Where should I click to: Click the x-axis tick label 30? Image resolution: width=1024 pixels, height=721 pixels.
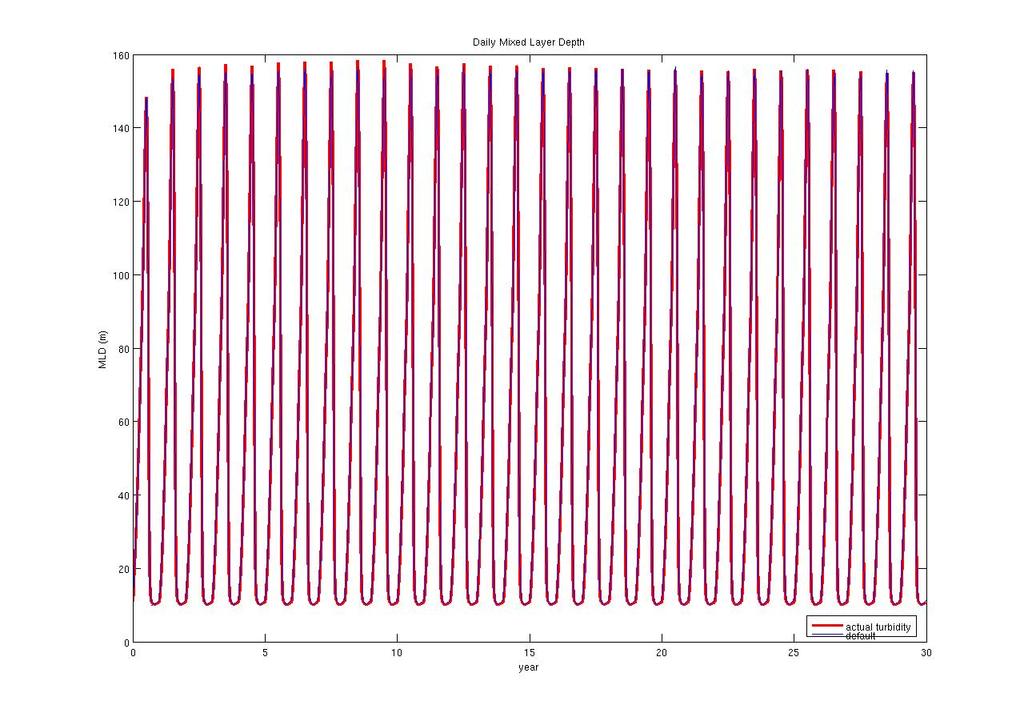pyautogui.click(x=926, y=653)
